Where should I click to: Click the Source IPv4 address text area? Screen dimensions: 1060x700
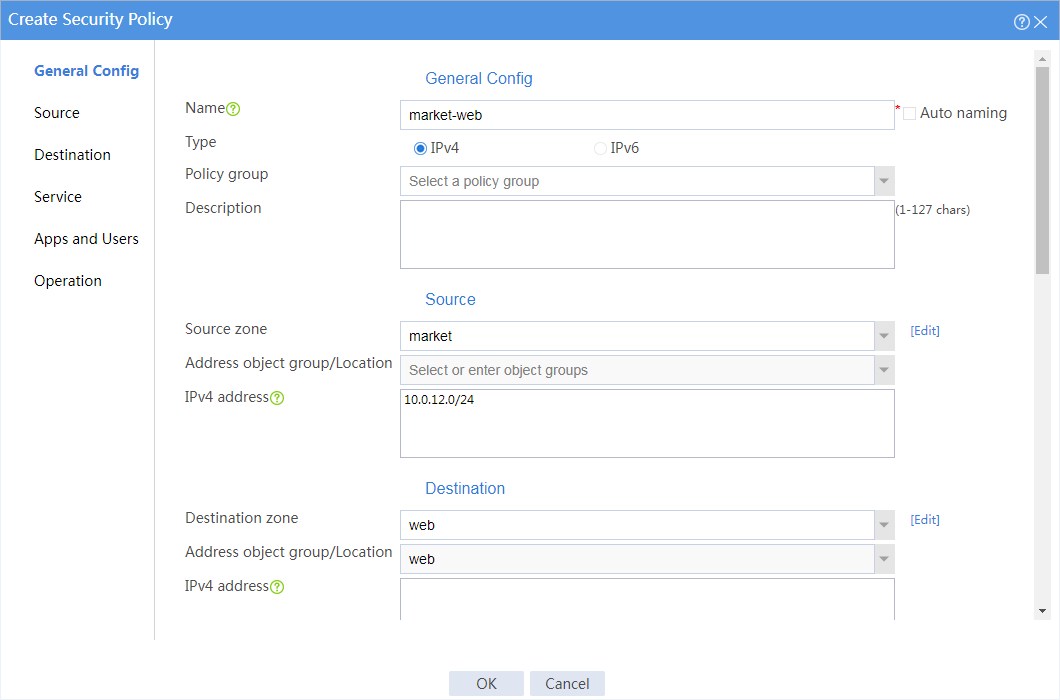click(647, 423)
